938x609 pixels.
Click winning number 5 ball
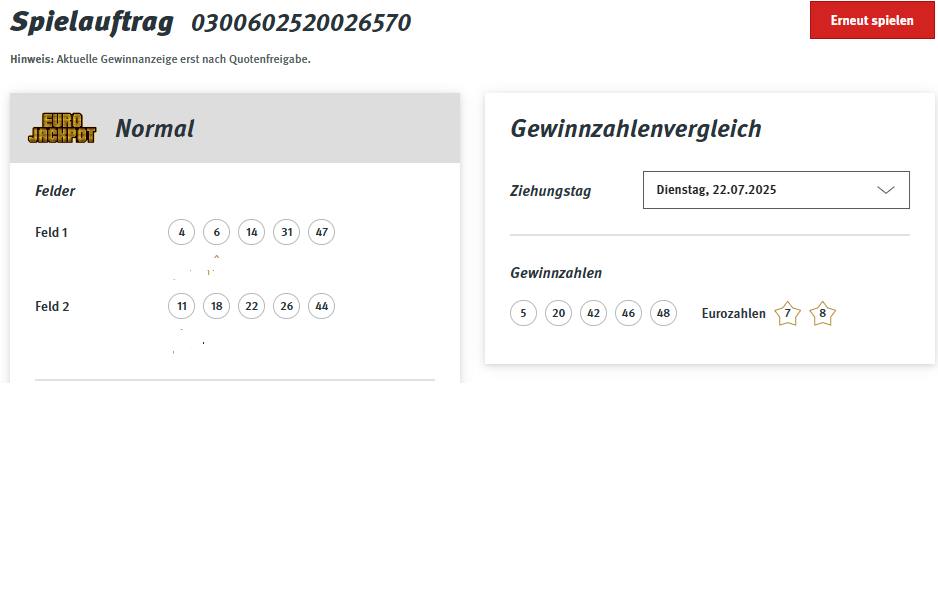pyautogui.click(x=523, y=314)
